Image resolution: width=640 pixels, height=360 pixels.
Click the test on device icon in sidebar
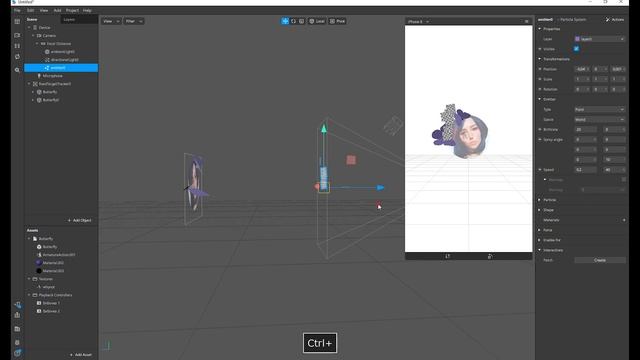tap(17, 305)
